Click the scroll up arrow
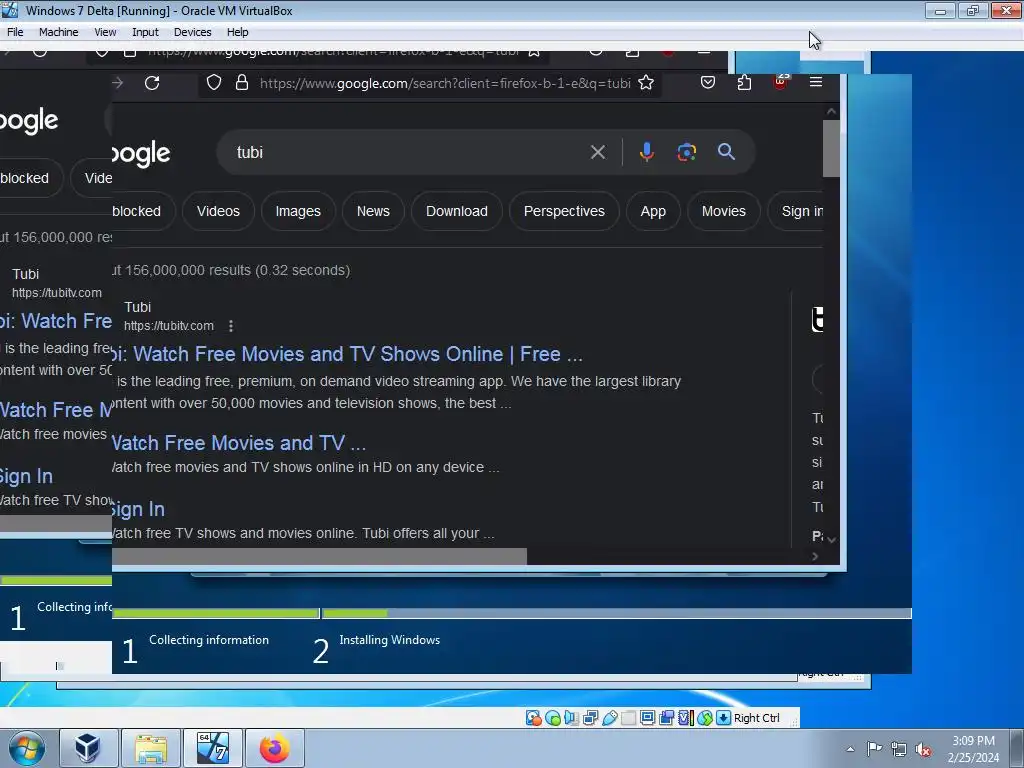Image resolution: width=1024 pixels, height=768 pixels. [x=831, y=112]
